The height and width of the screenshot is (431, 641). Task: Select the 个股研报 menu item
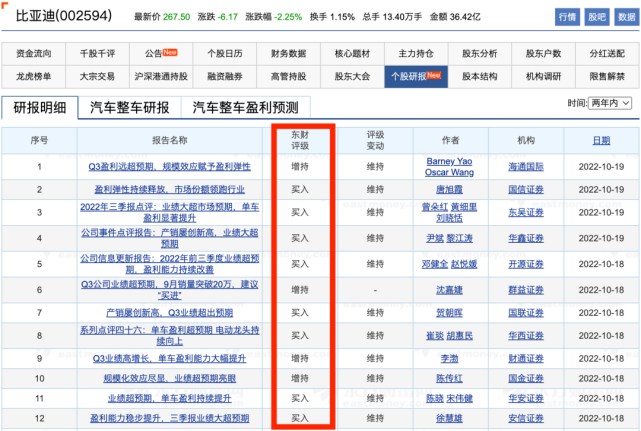click(x=416, y=76)
